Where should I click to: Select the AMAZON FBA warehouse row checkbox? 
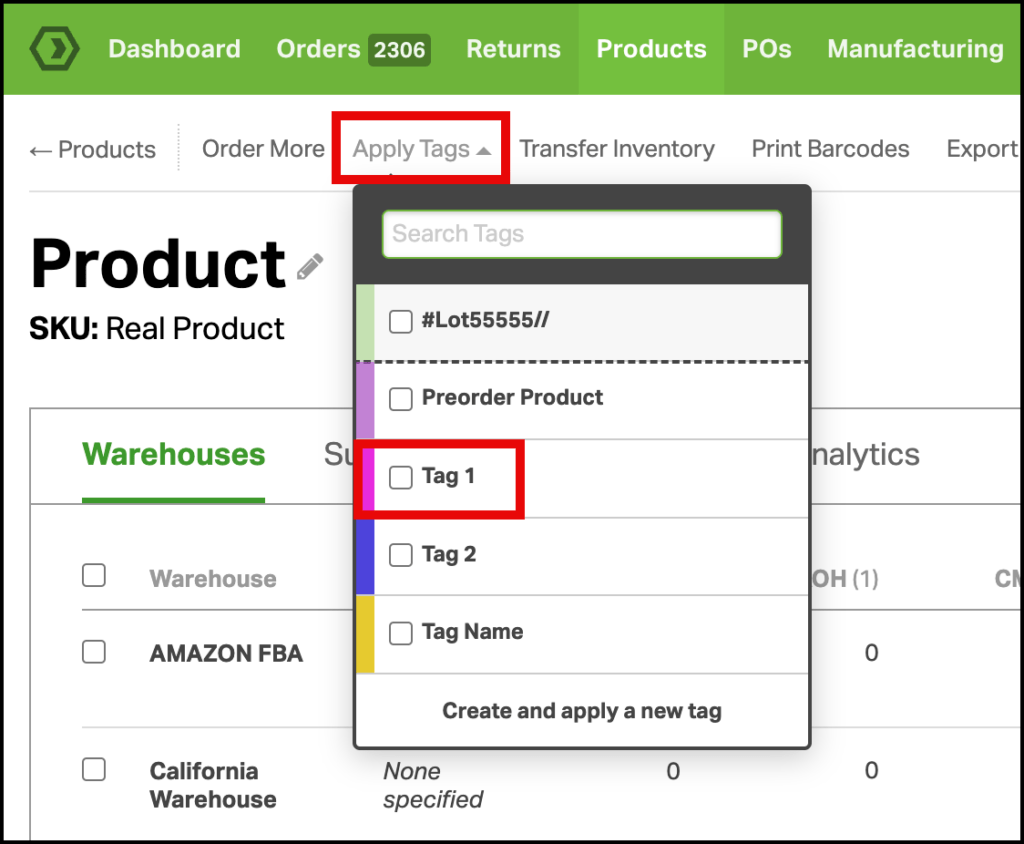point(93,651)
